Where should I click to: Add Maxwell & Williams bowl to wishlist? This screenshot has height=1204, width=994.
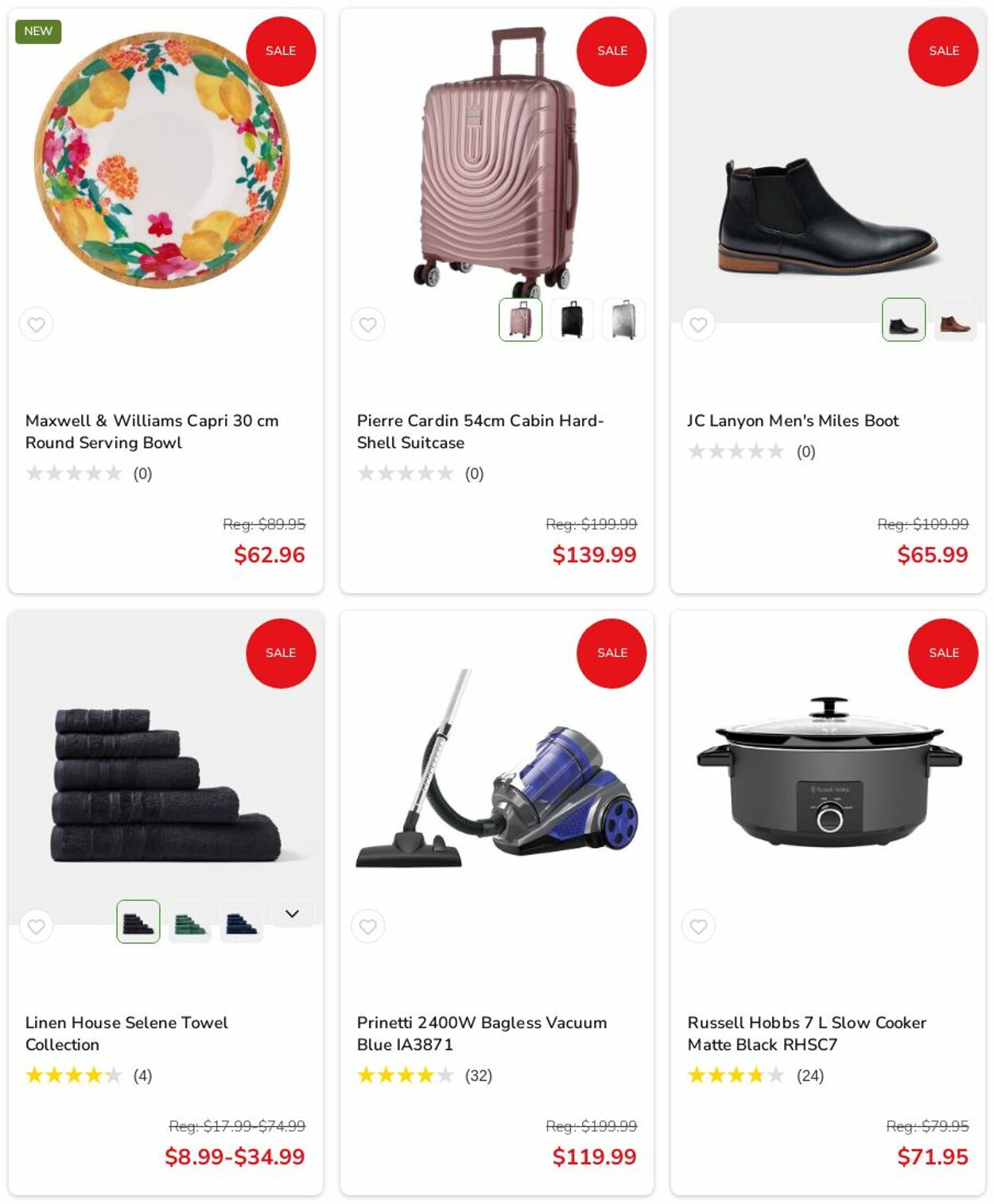(36, 324)
